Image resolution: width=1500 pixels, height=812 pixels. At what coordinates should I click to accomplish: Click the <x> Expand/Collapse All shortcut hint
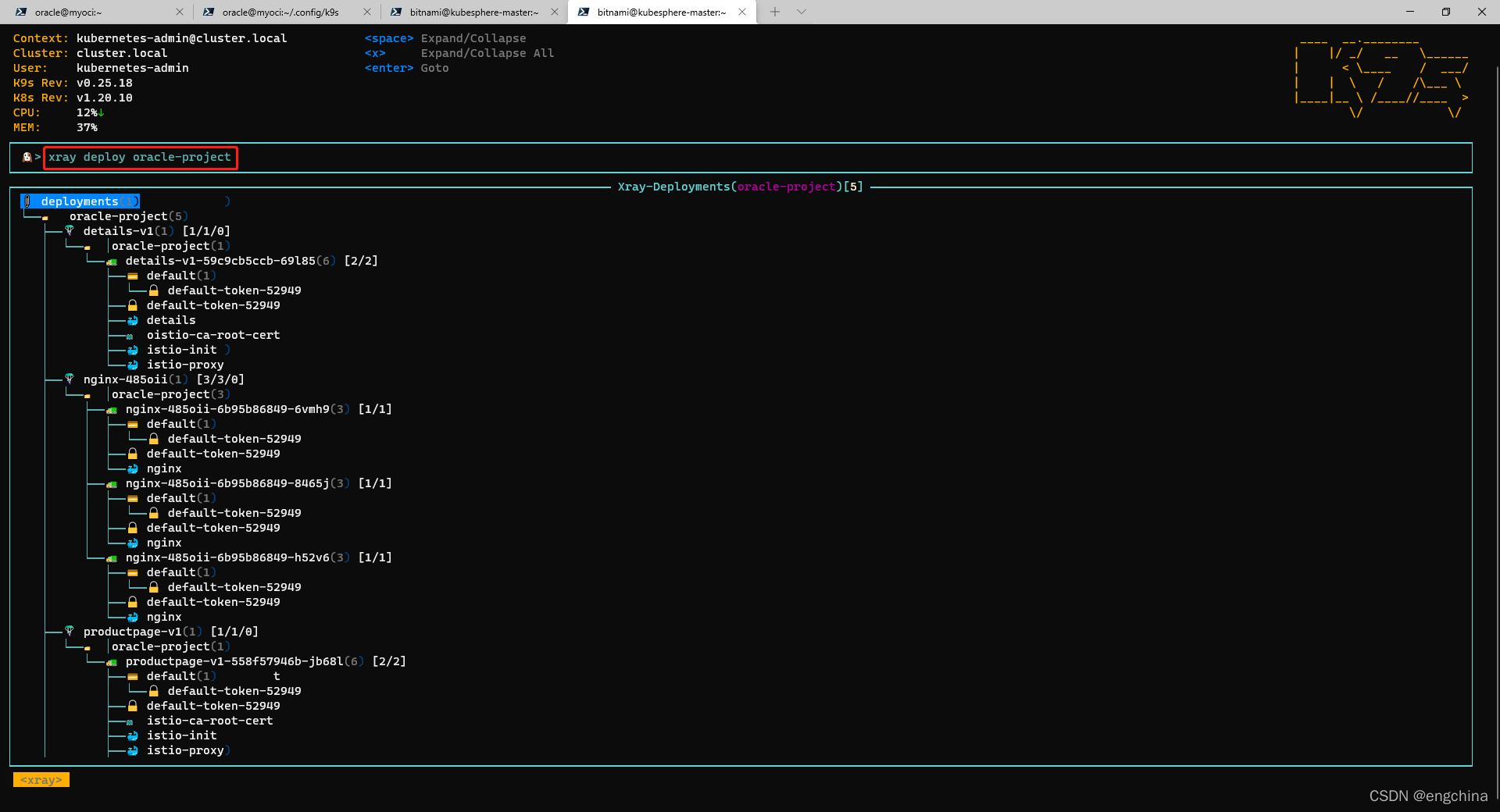(x=459, y=53)
